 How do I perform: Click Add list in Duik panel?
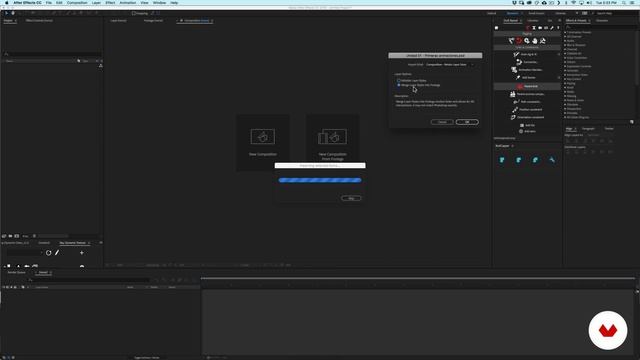point(527,125)
